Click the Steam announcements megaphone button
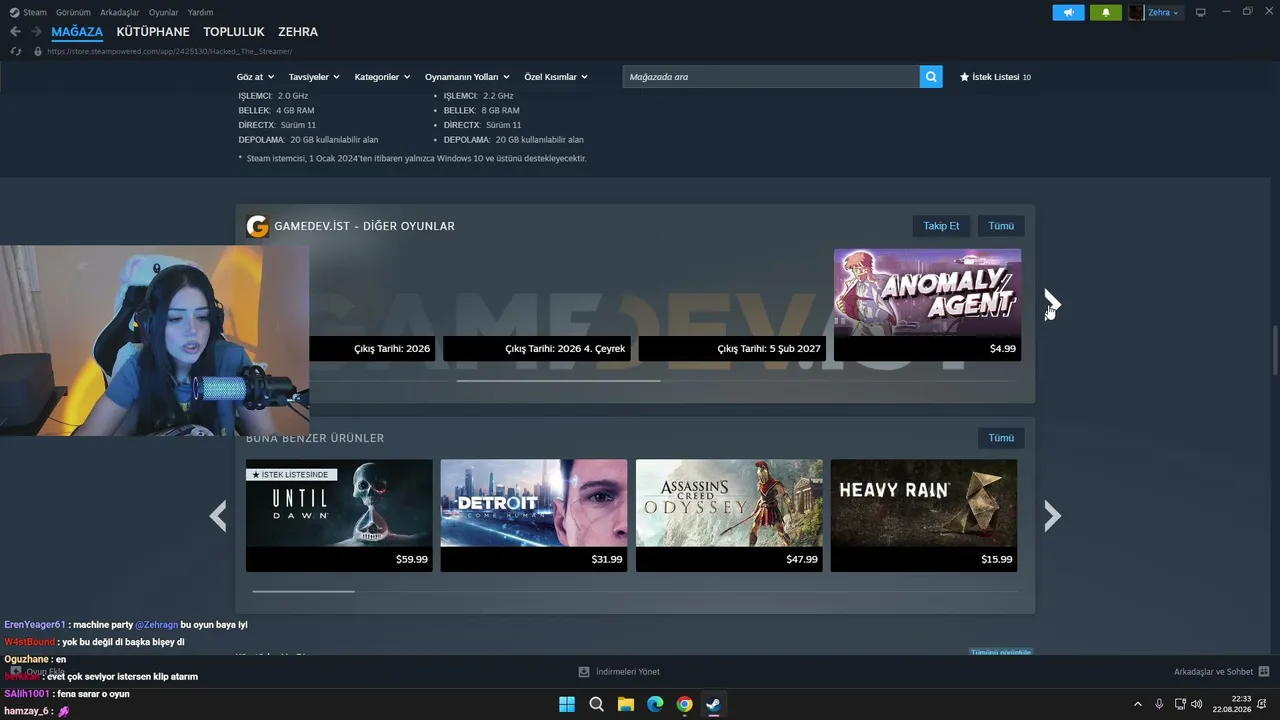Image resolution: width=1280 pixels, height=720 pixels. point(1068,12)
